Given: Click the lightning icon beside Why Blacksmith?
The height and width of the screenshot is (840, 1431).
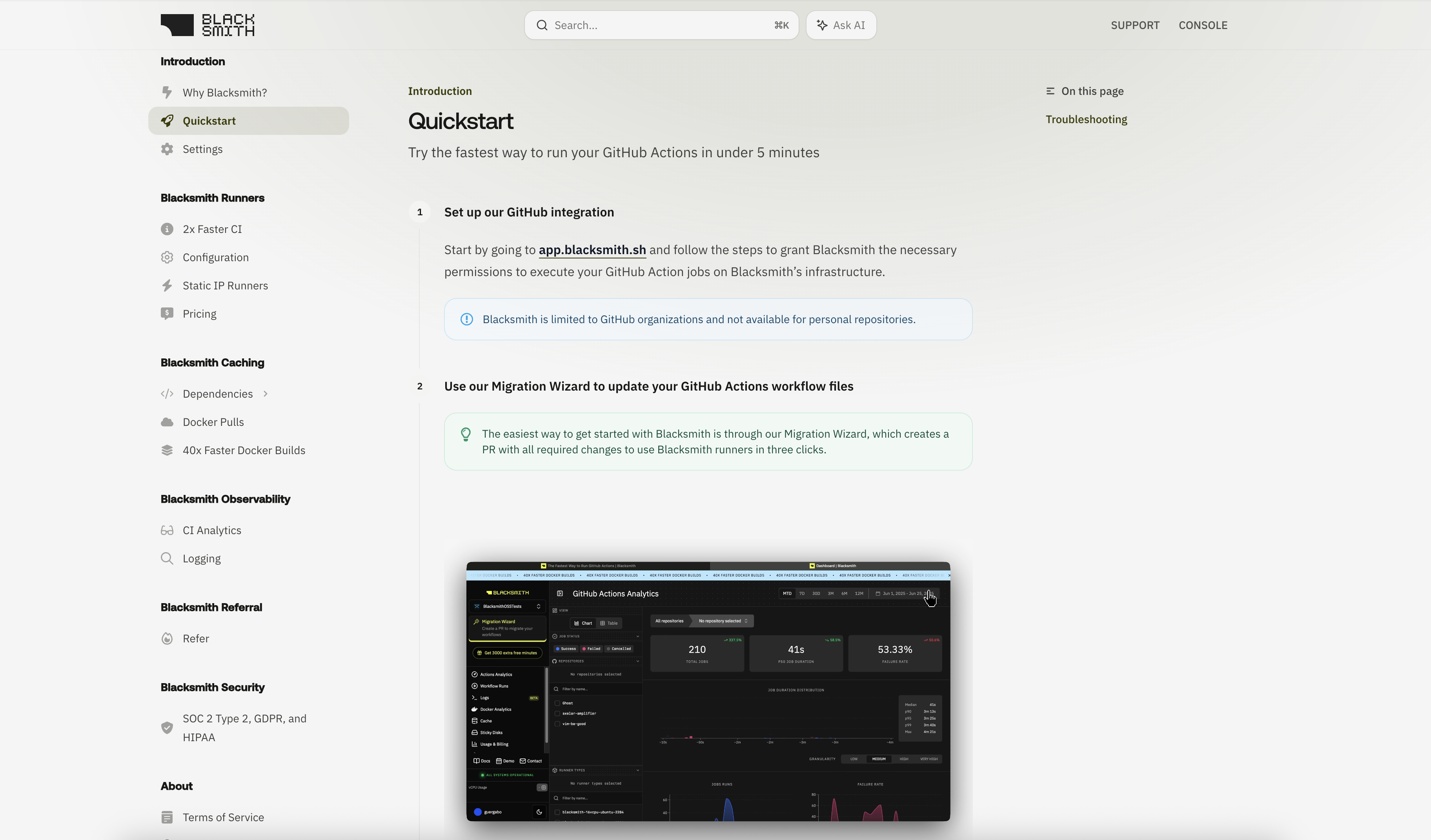Looking at the screenshot, I should coord(167,93).
